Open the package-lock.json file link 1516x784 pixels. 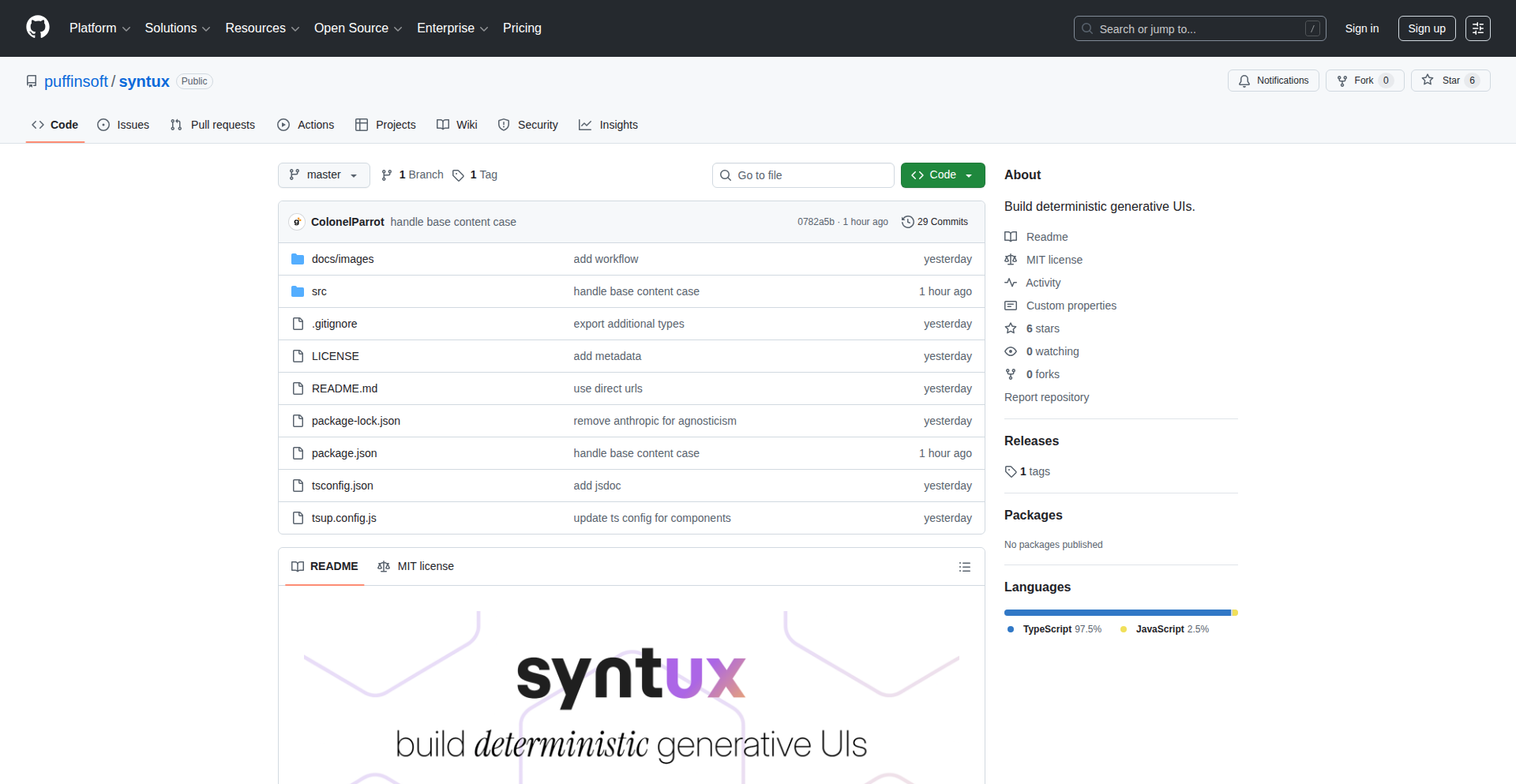tap(355, 420)
